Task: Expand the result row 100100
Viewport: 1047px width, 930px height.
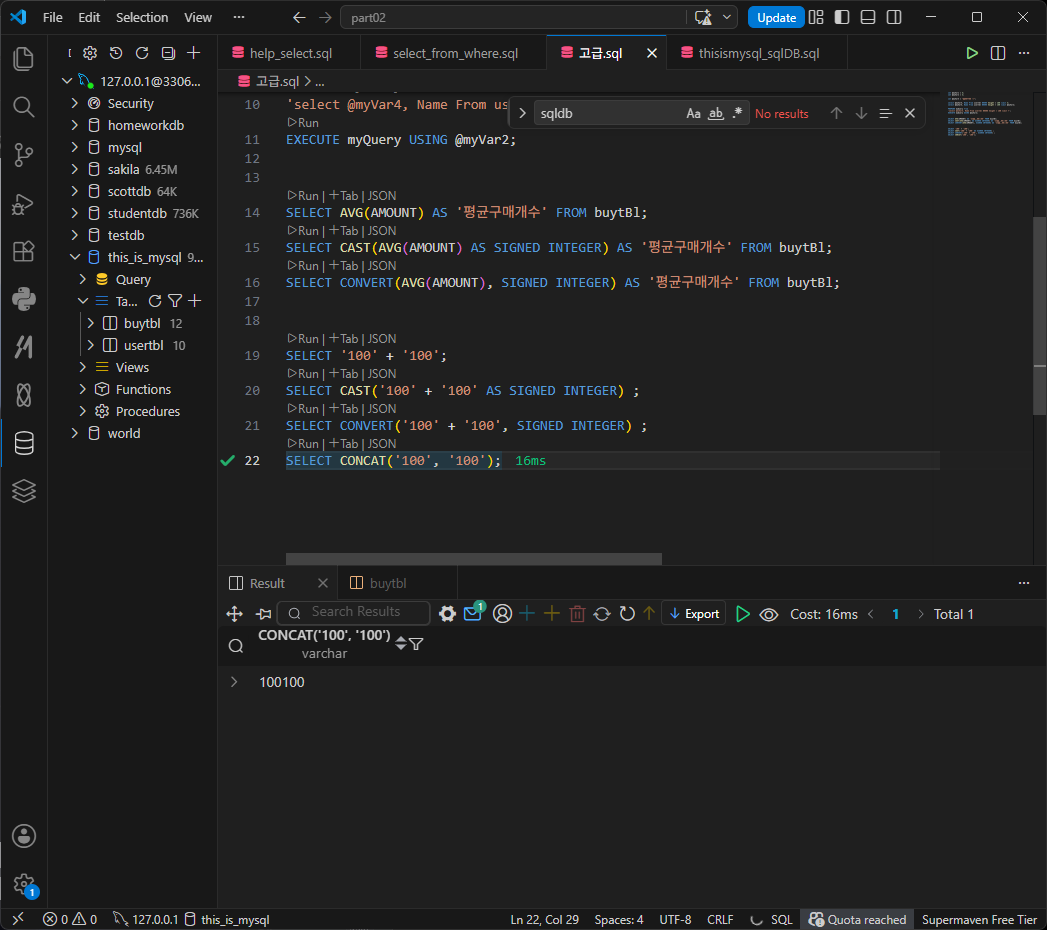Action: tap(234, 682)
